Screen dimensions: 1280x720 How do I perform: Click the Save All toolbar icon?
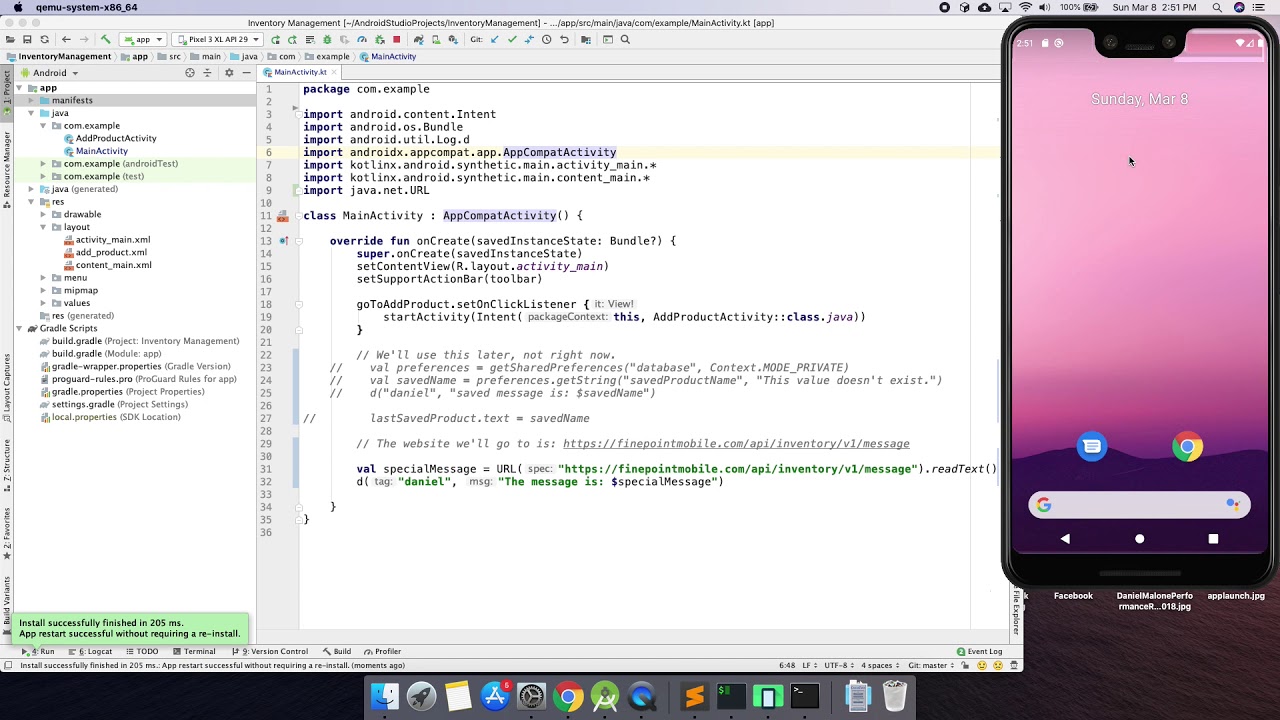27,40
